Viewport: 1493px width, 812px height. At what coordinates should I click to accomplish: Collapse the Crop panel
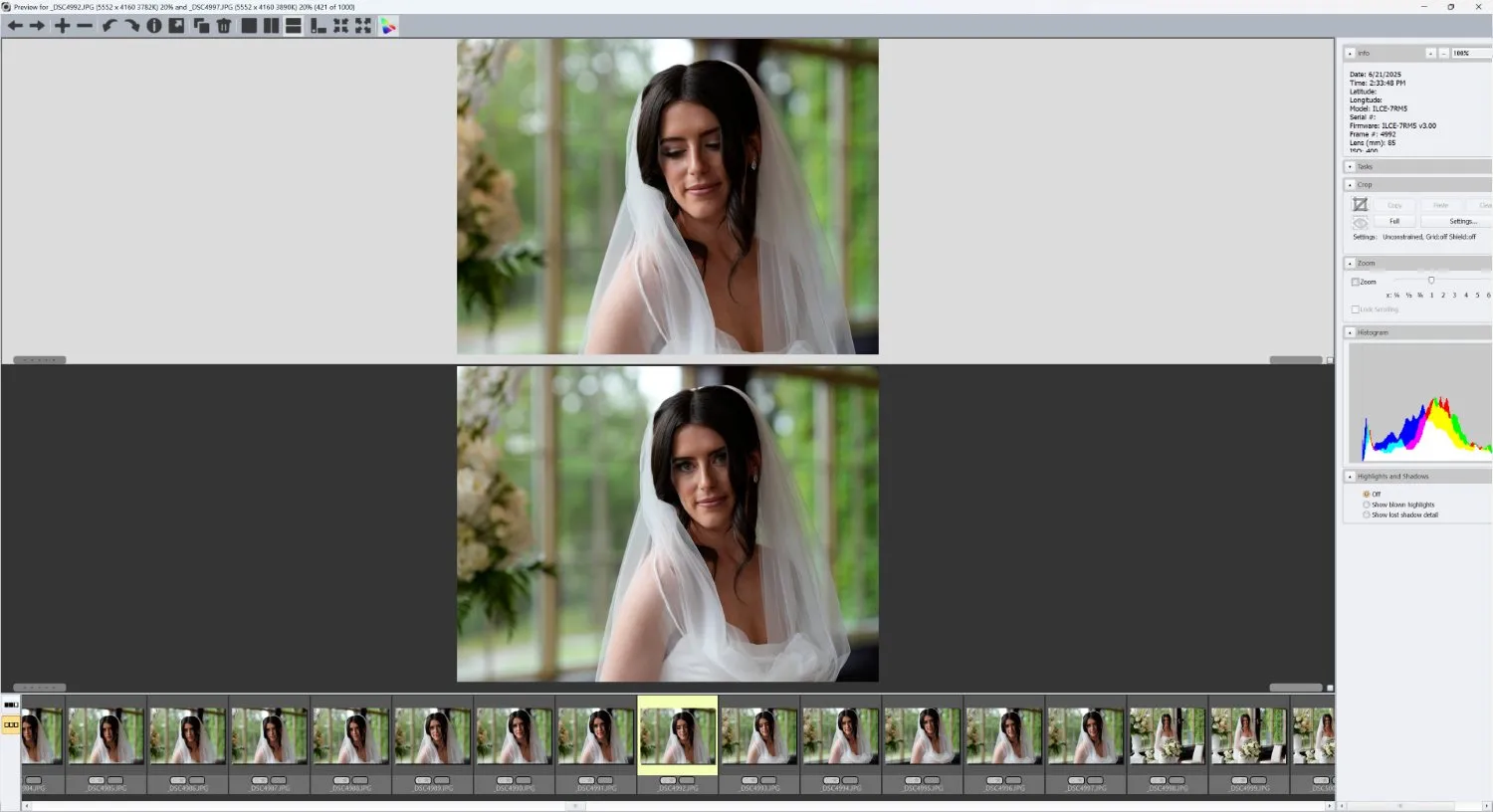(x=1350, y=184)
